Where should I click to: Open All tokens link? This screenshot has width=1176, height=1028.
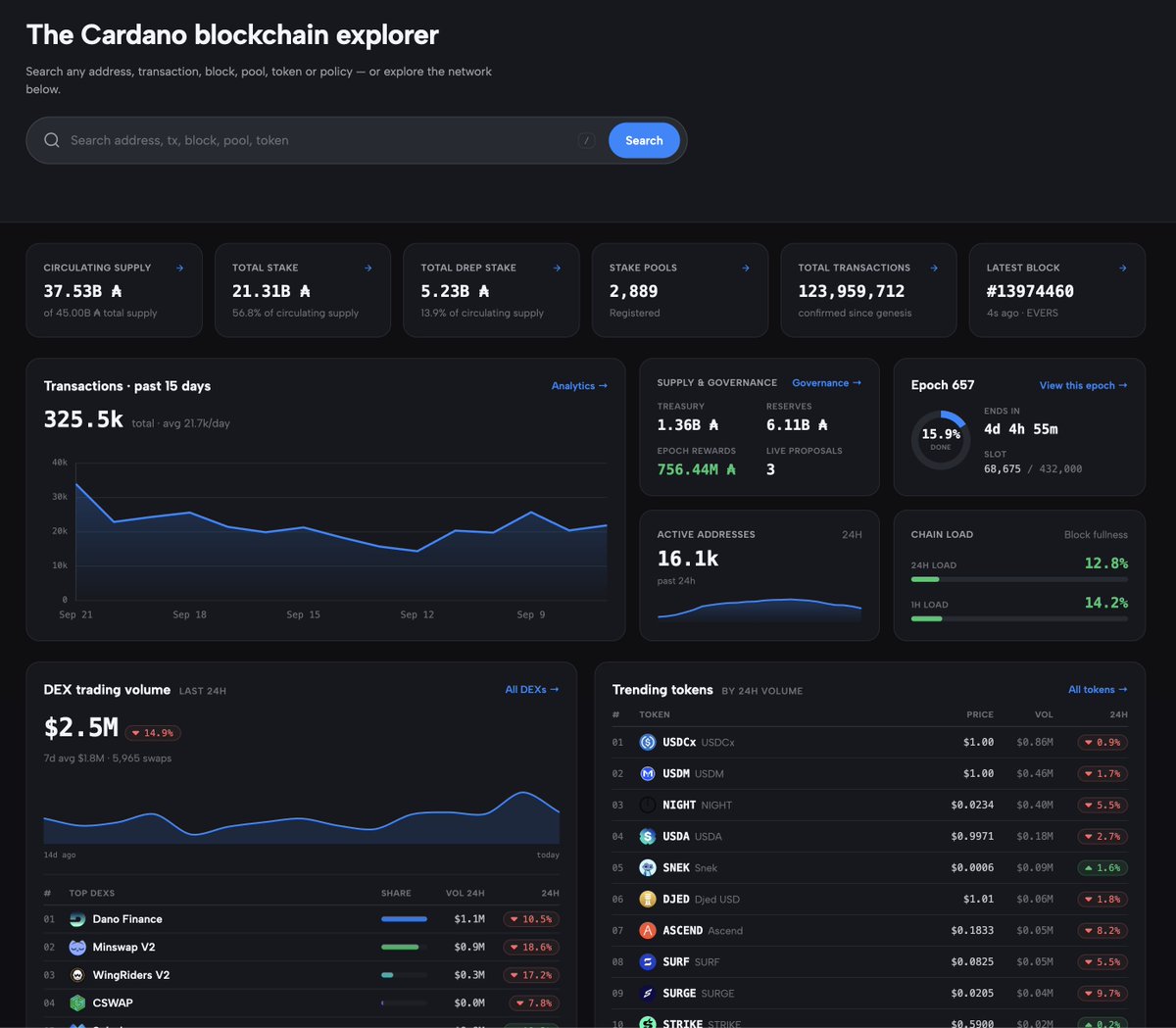tap(1098, 690)
